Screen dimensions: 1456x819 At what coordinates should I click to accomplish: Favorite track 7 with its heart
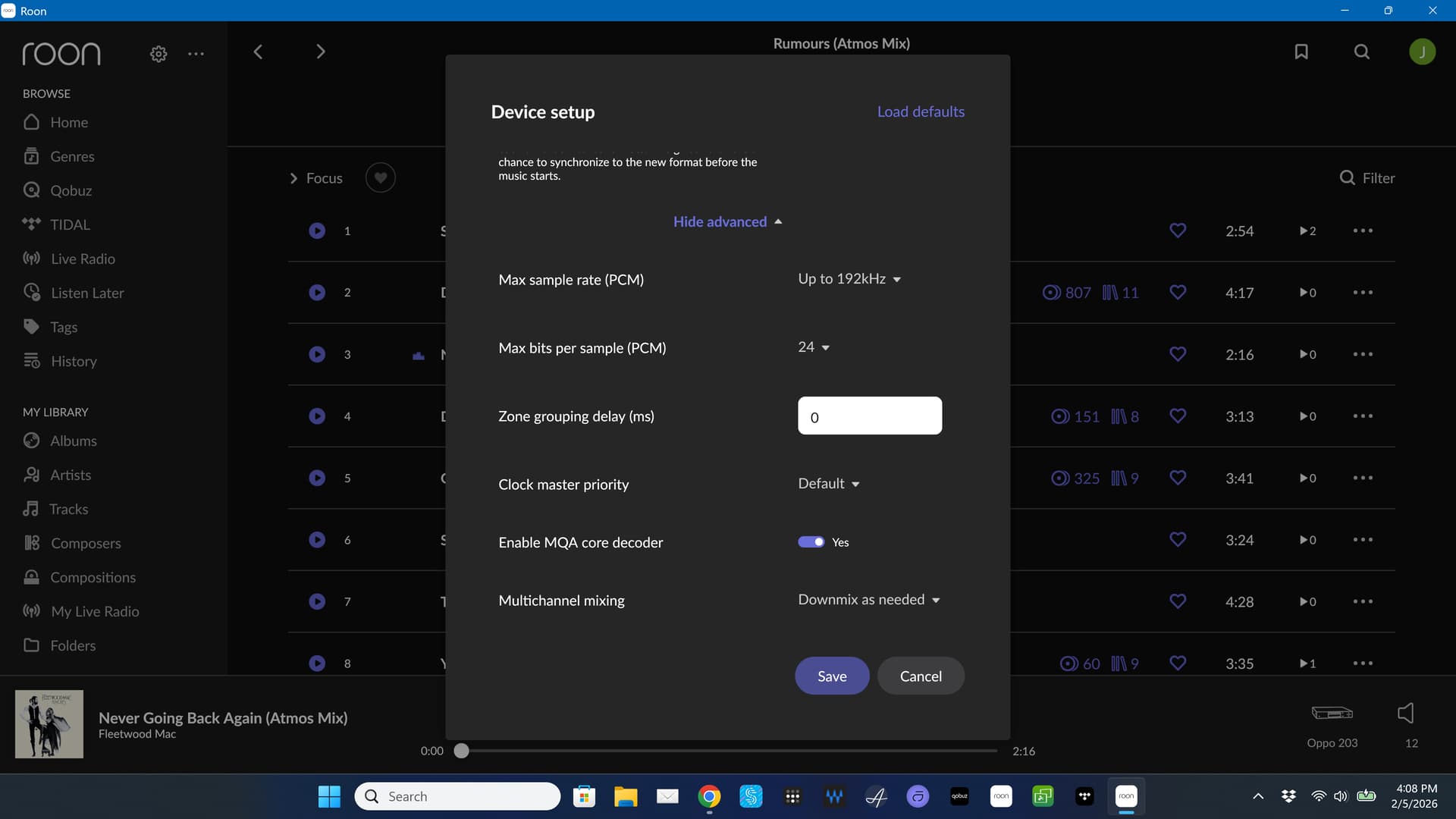[x=1178, y=601]
